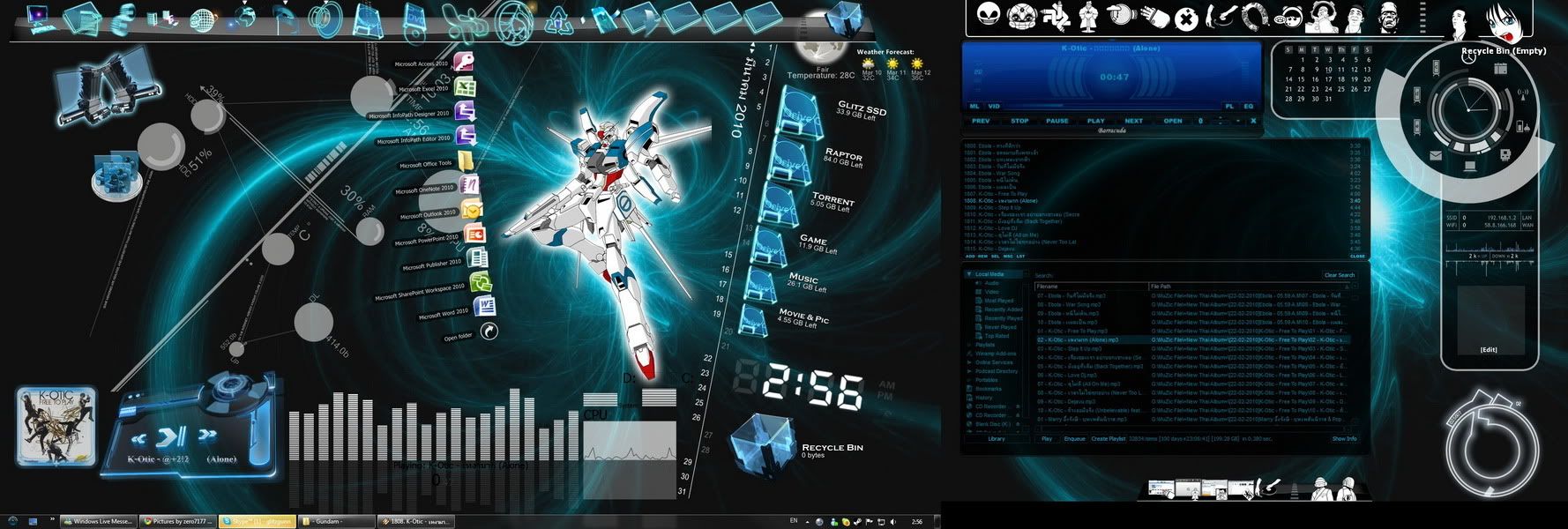Image resolution: width=1568 pixels, height=529 pixels.
Task: Click the PREV button in Winamp
Action: click(x=981, y=121)
